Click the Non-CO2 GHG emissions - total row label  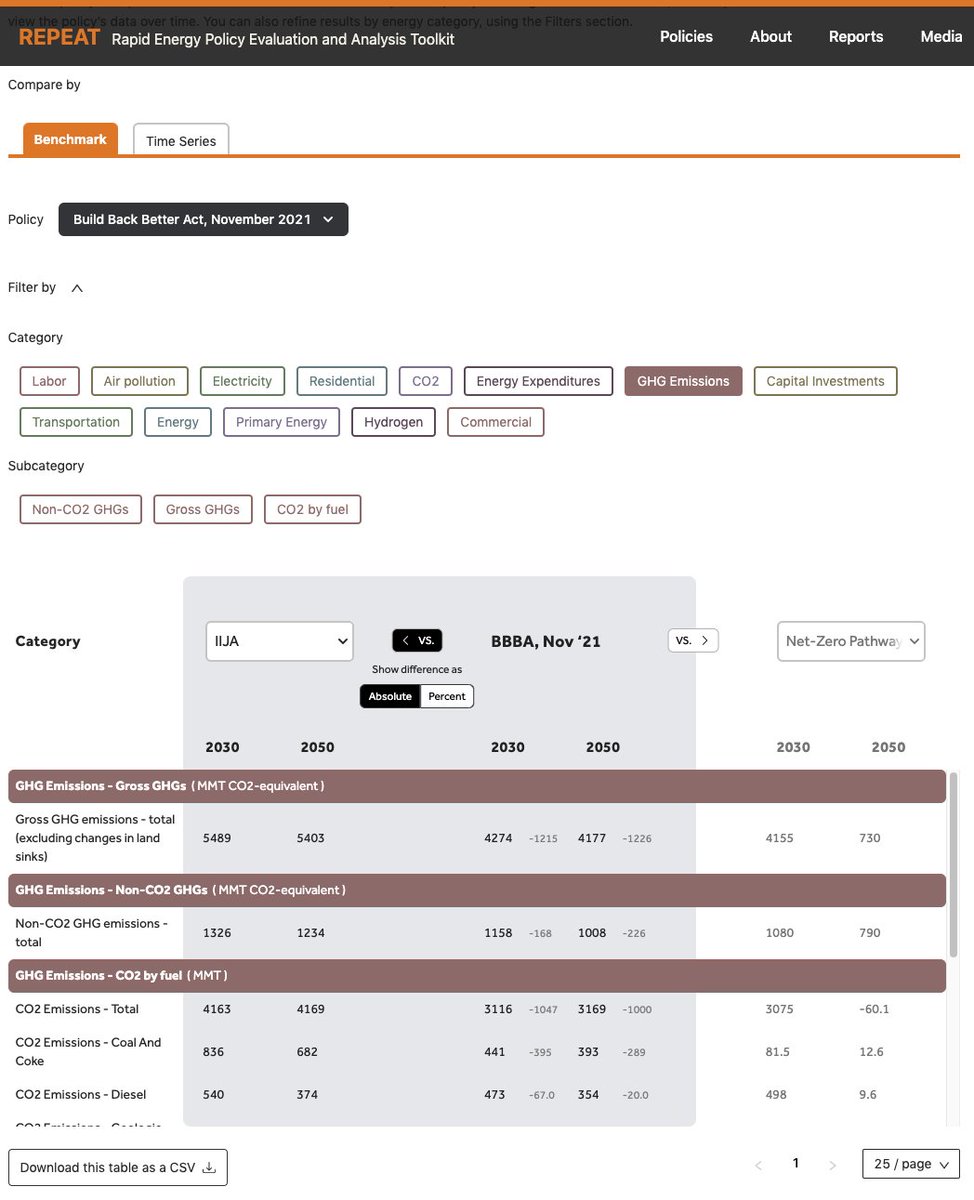coord(91,933)
